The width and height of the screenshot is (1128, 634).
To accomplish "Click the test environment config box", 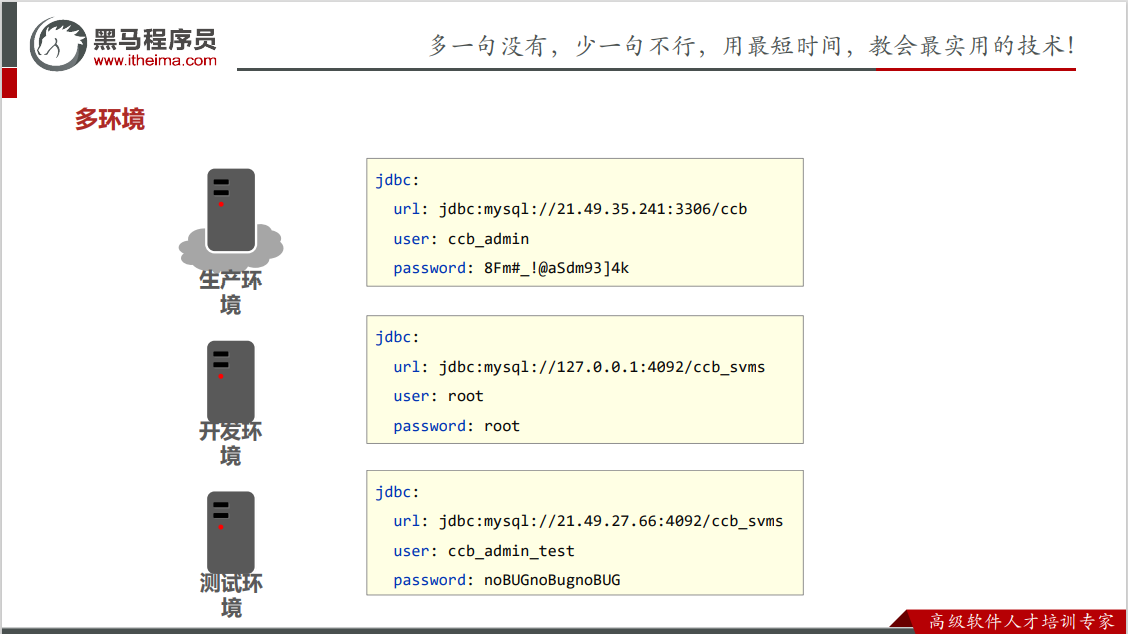I will coord(584,533).
